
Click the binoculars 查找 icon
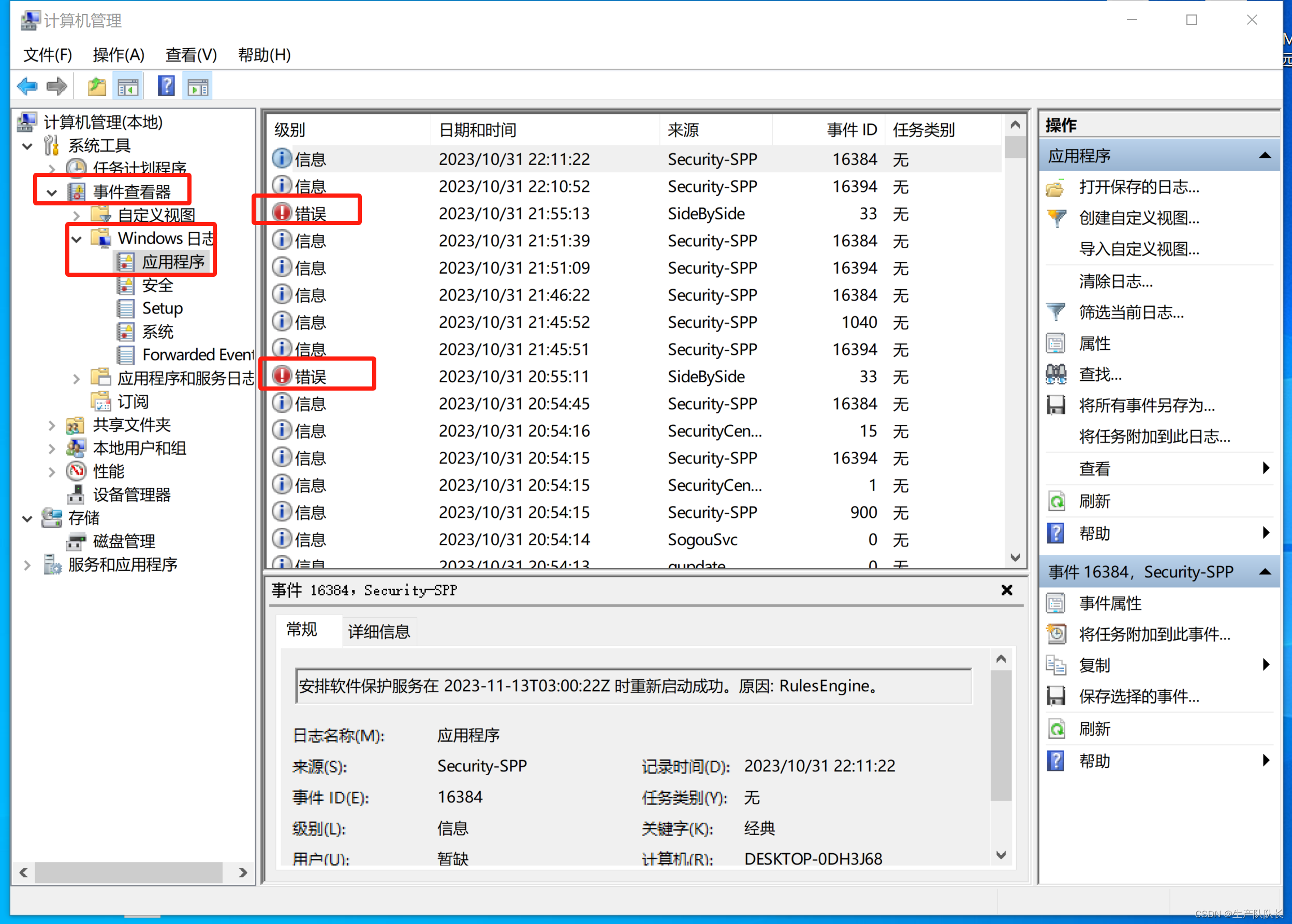pos(1056,375)
